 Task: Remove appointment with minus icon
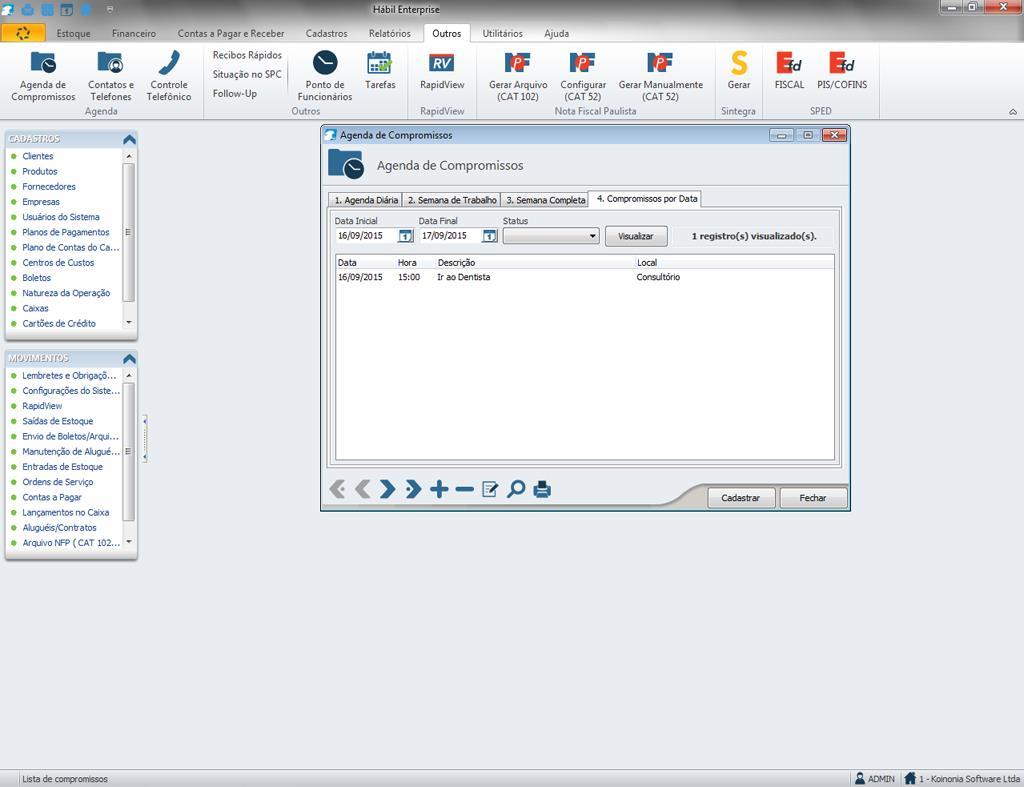(464, 489)
